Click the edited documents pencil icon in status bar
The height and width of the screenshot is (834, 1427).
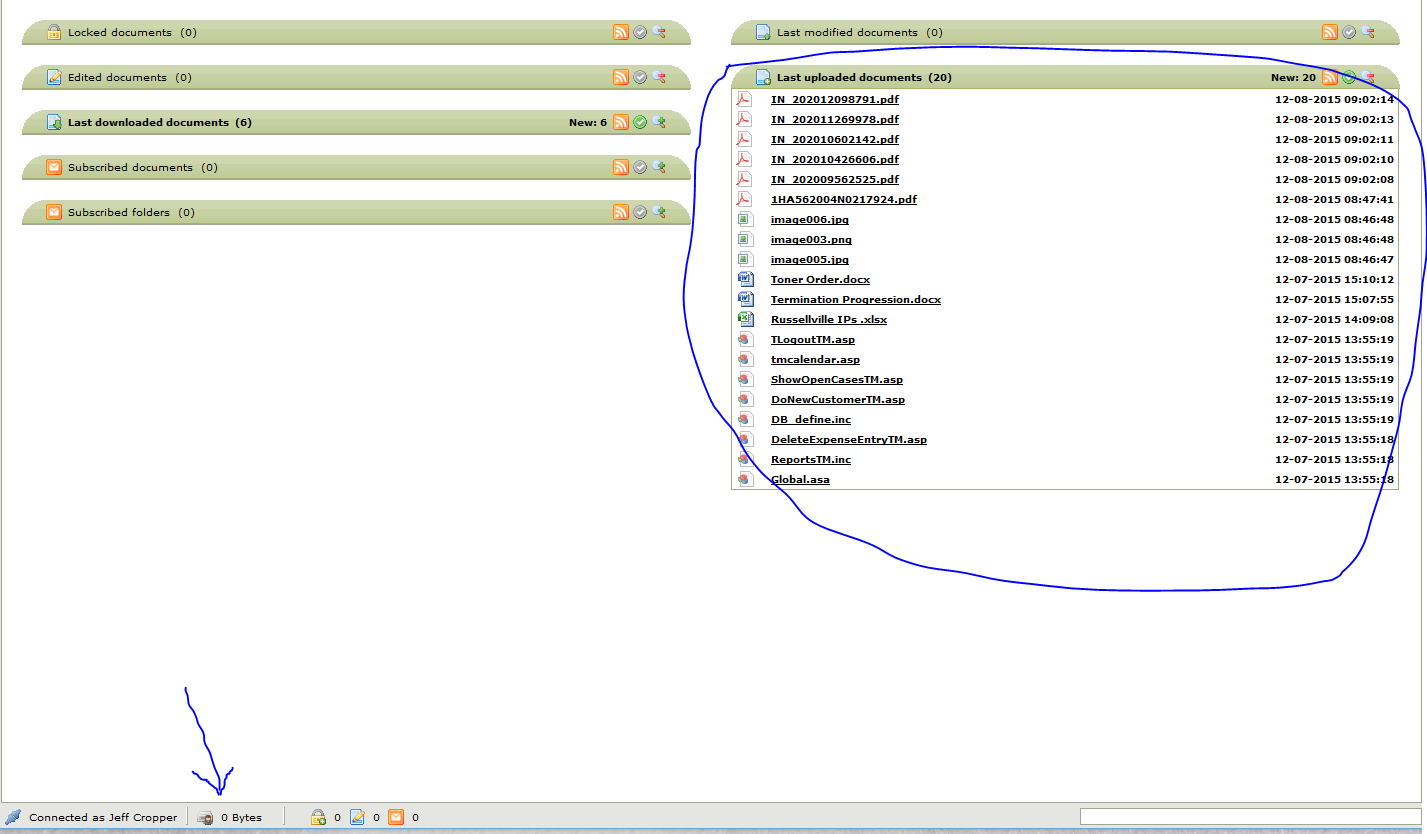click(x=357, y=817)
